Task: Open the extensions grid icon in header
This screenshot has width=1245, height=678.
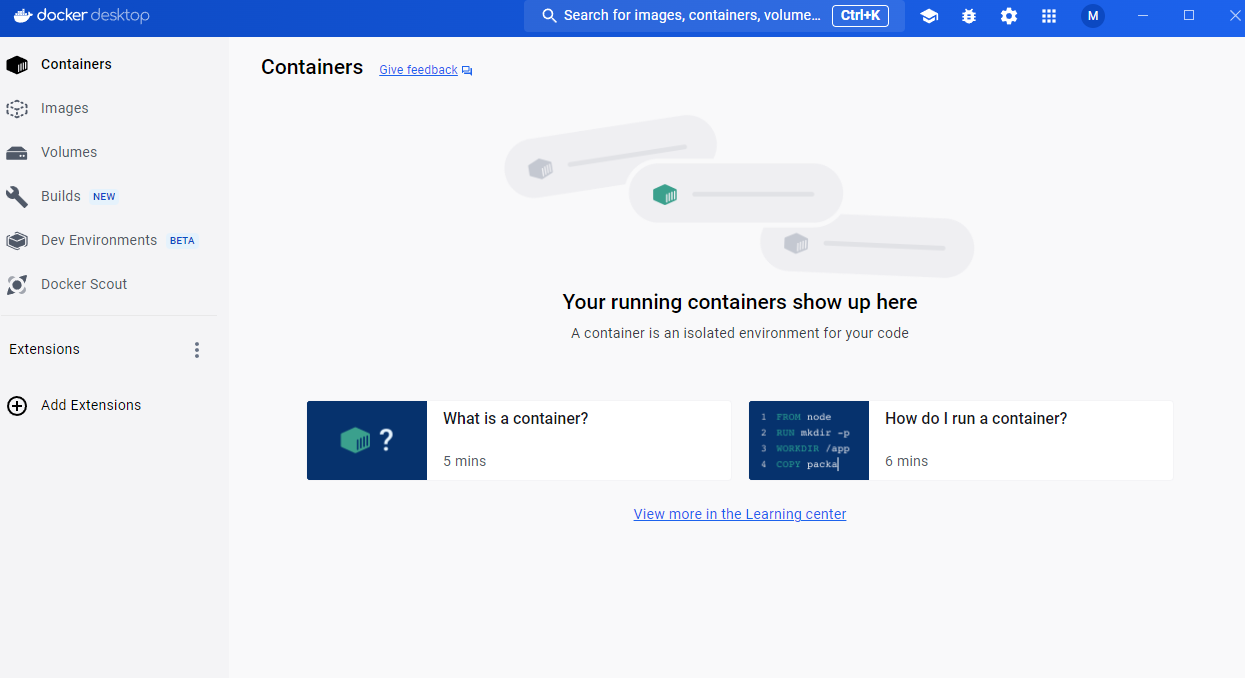Action: 1049,16
